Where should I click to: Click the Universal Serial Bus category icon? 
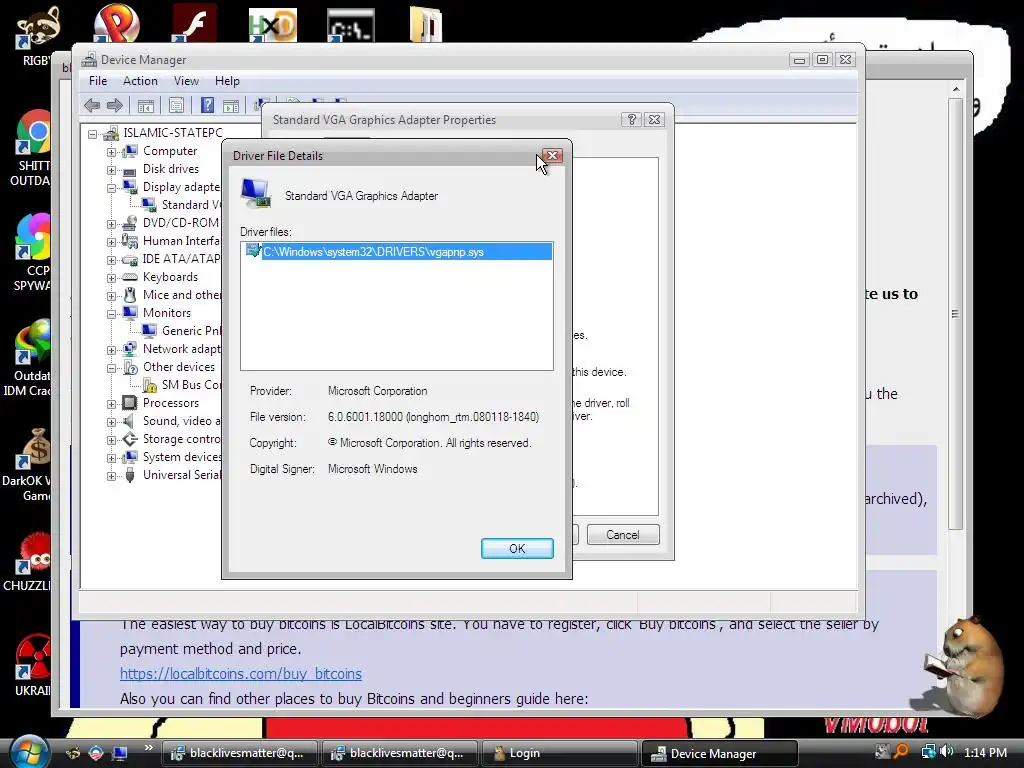click(130, 475)
